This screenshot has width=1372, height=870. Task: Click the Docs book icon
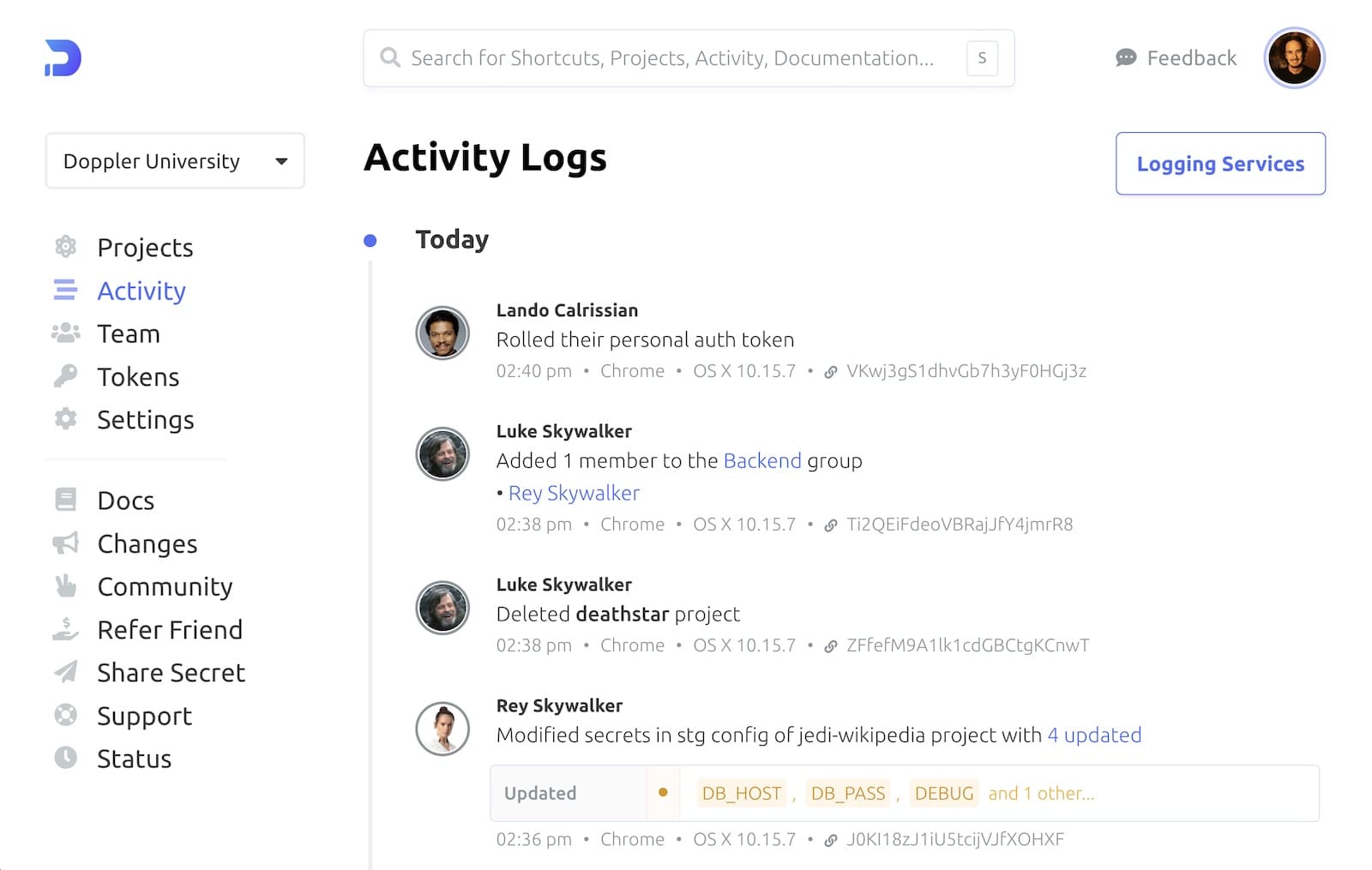(65, 499)
